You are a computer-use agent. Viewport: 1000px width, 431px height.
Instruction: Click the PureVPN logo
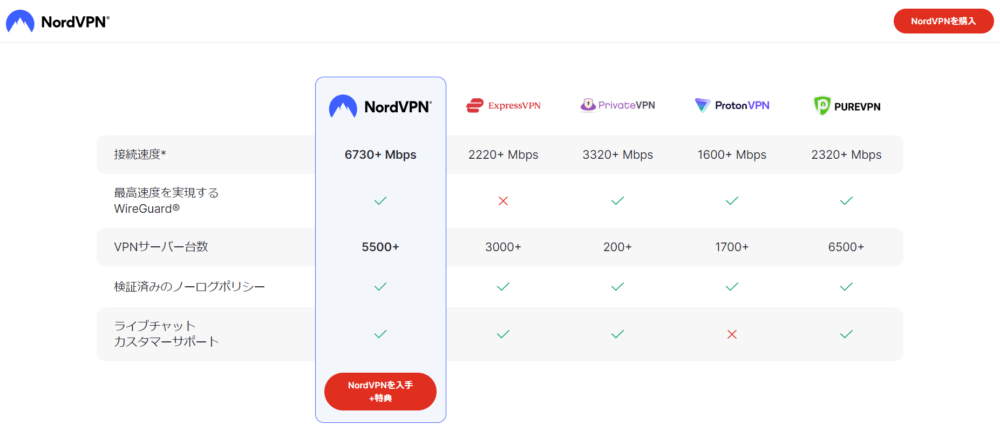[x=846, y=105]
